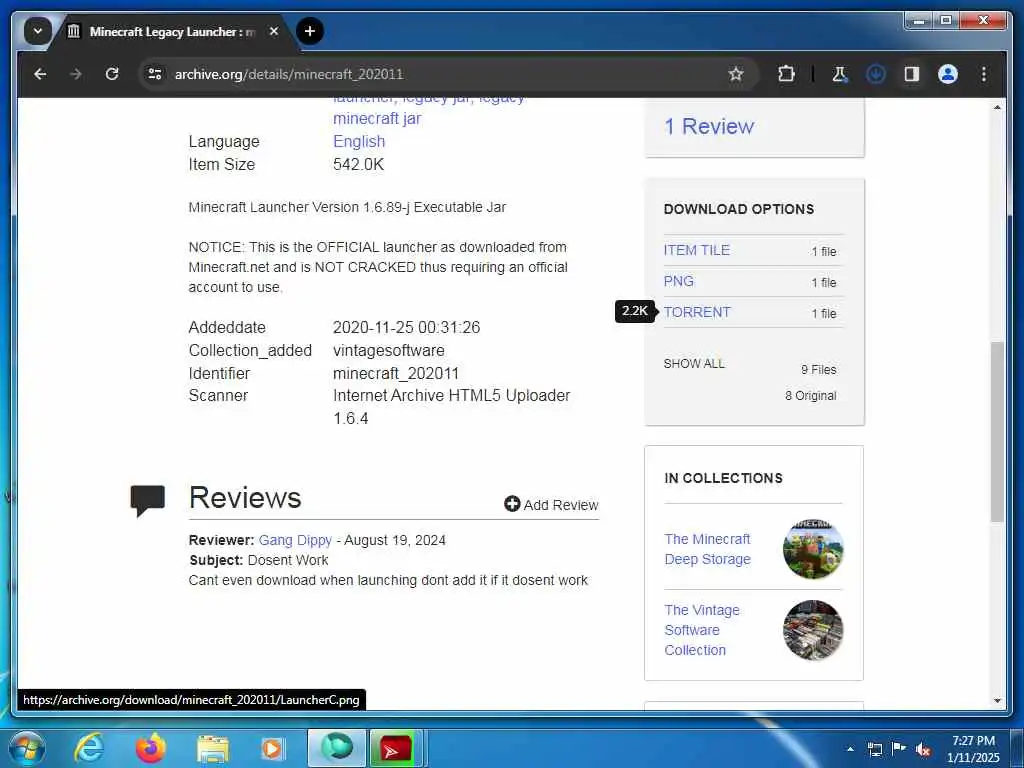Image resolution: width=1024 pixels, height=768 pixels.
Task: Open Windows Explorer folder icon
Action: pyautogui.click(x=213, y=748)
